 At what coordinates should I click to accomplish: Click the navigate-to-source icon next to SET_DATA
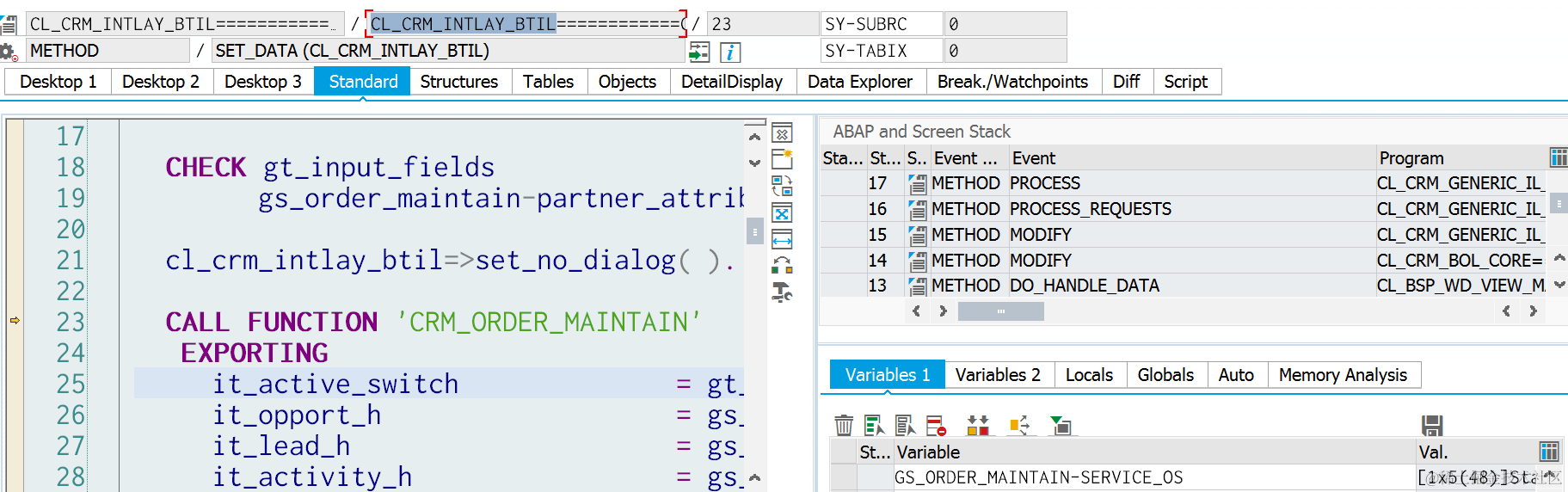tap(699, 52)
